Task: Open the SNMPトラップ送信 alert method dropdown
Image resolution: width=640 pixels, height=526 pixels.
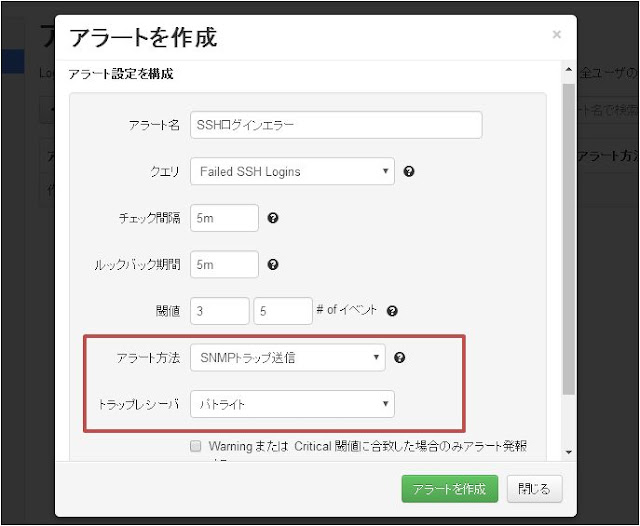Action: click(x=288, y=357)
